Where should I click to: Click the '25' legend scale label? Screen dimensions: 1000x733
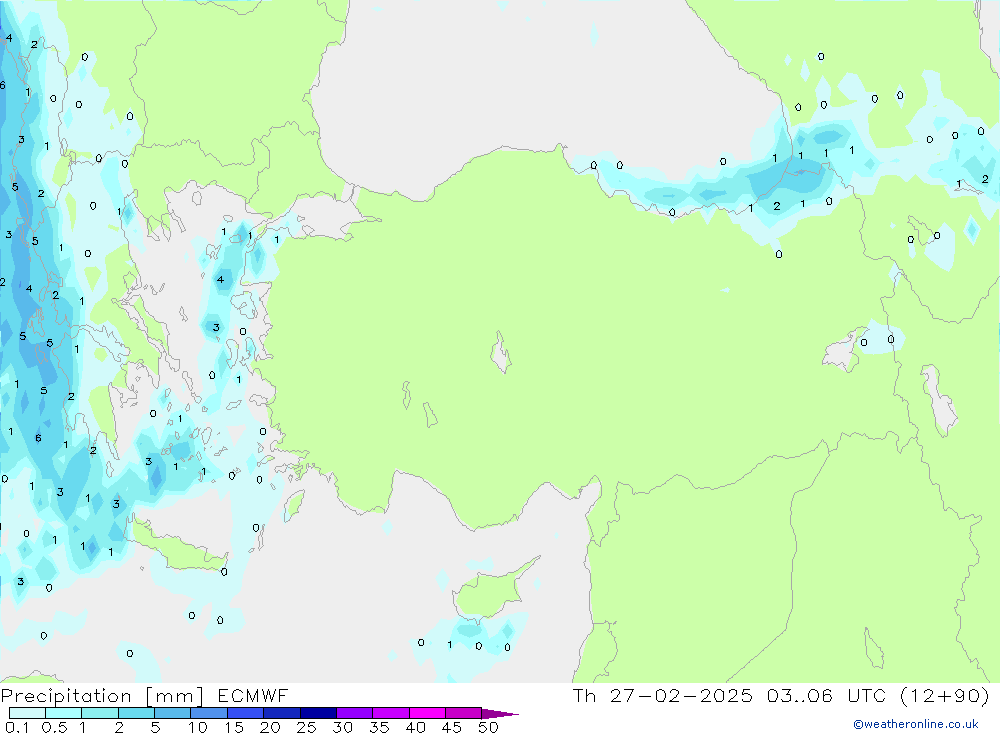(x=307, y=727)
